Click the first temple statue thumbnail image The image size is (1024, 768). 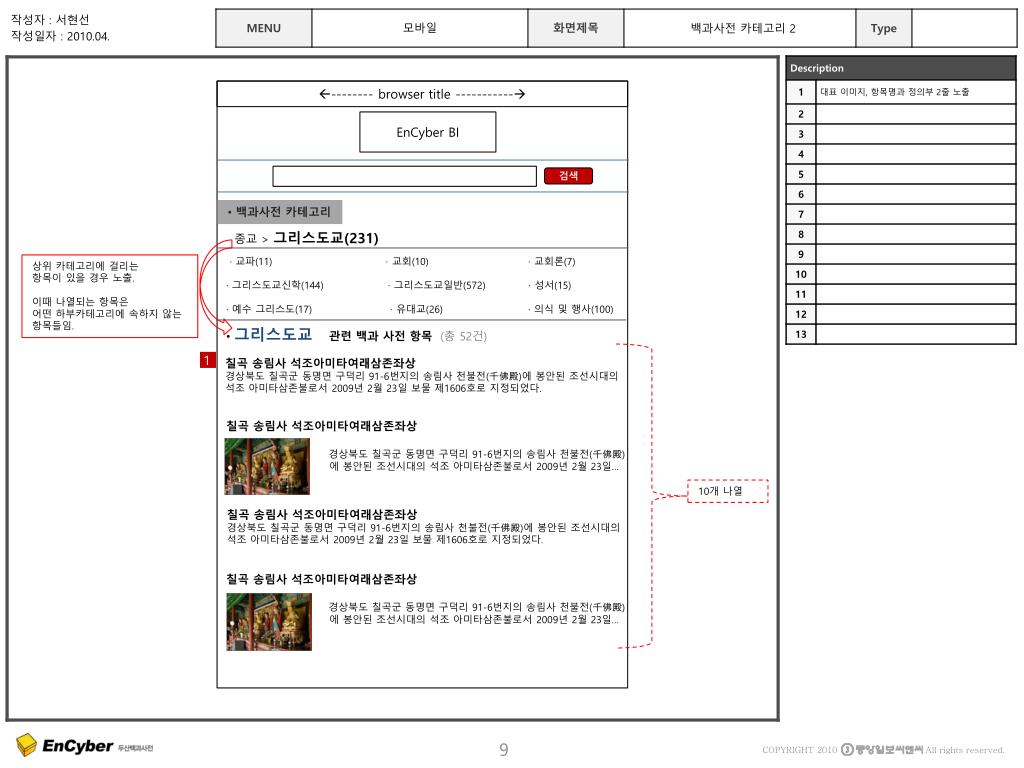[x=267, y=466]
